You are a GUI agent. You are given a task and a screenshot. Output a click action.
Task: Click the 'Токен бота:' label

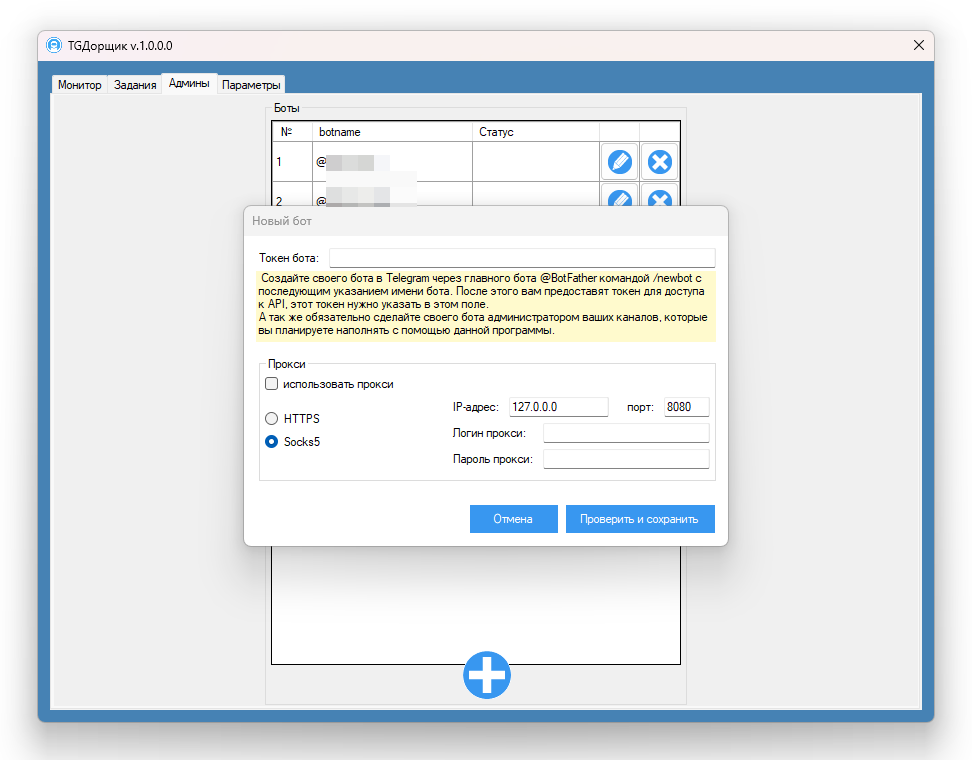(x=289, y=258)
